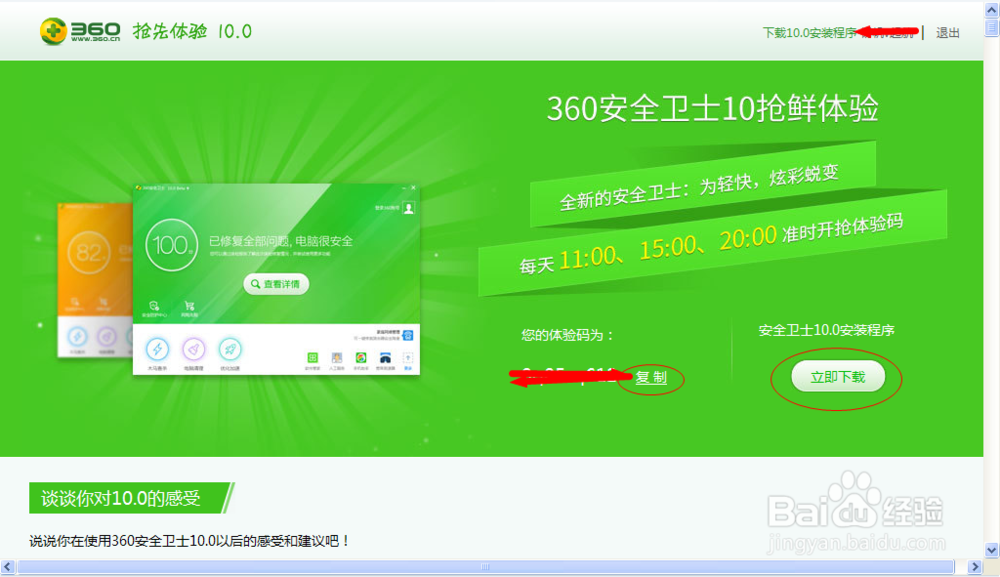Click the 20:00 time in the yellow schedule text
The image size is (1000, 577).
tap(748, 238)
